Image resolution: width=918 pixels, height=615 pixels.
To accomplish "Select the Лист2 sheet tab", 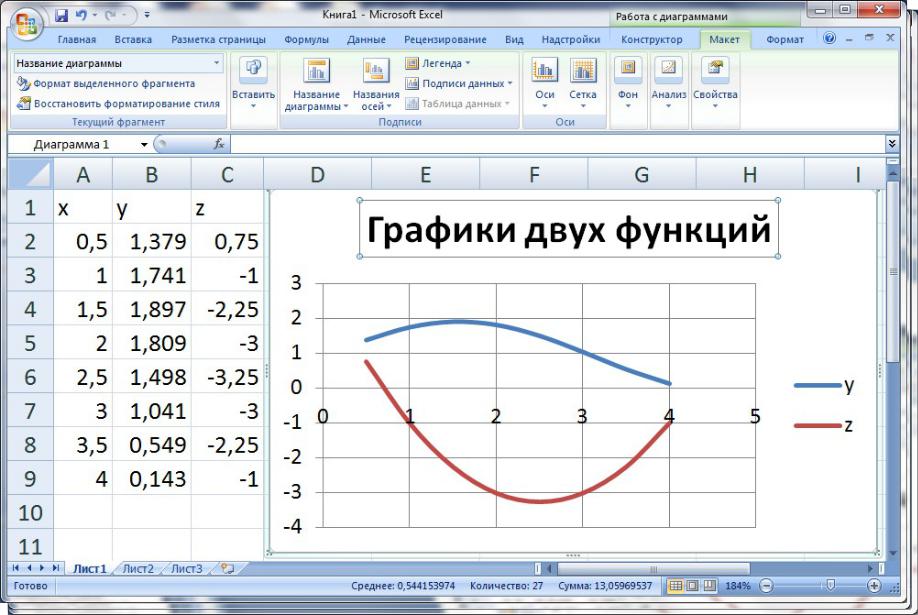I will [x=138, y=569].
